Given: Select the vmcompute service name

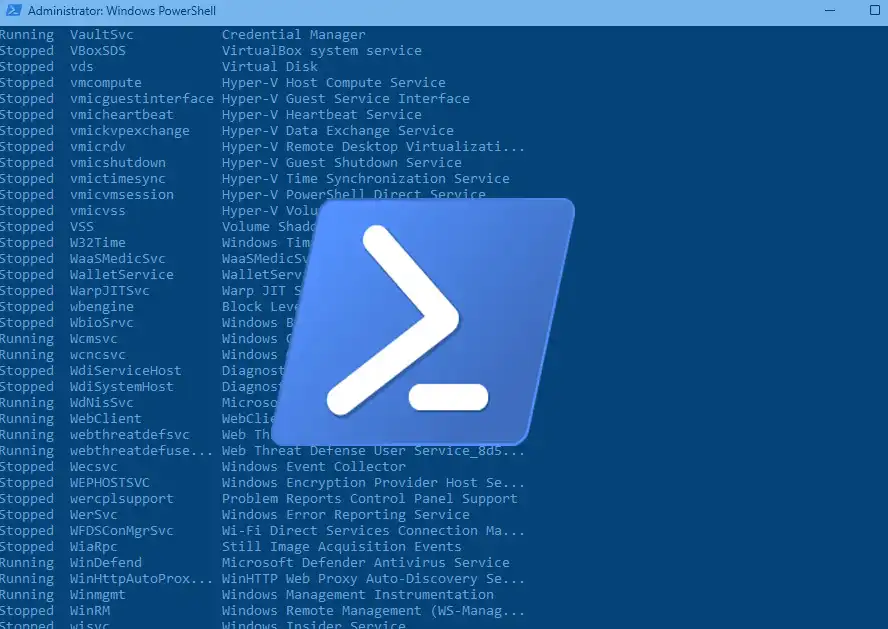Looking at the screenshot, I should 105,83.
